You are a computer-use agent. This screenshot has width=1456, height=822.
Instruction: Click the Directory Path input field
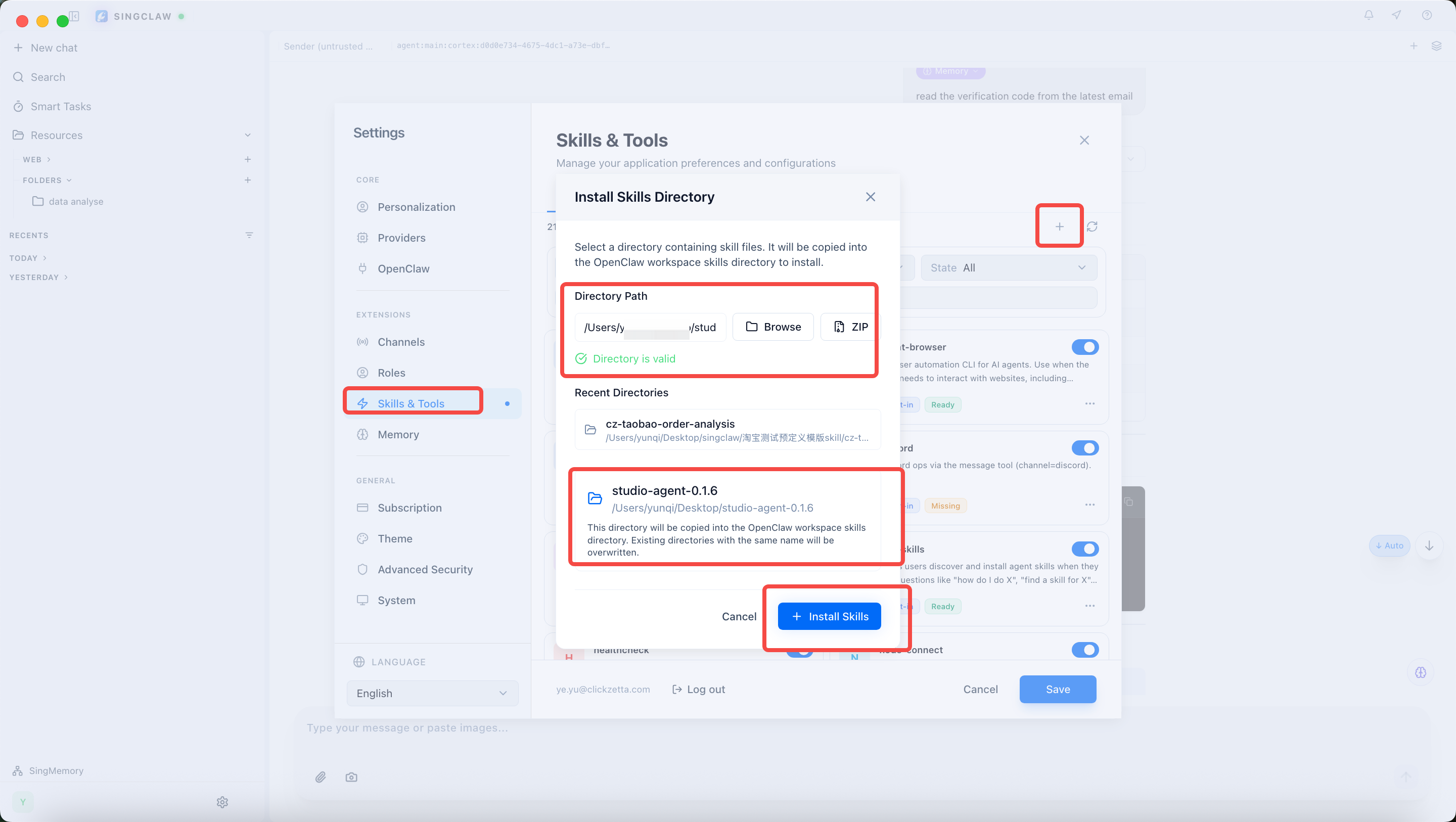pyautogui.click(x=650, y=327)
